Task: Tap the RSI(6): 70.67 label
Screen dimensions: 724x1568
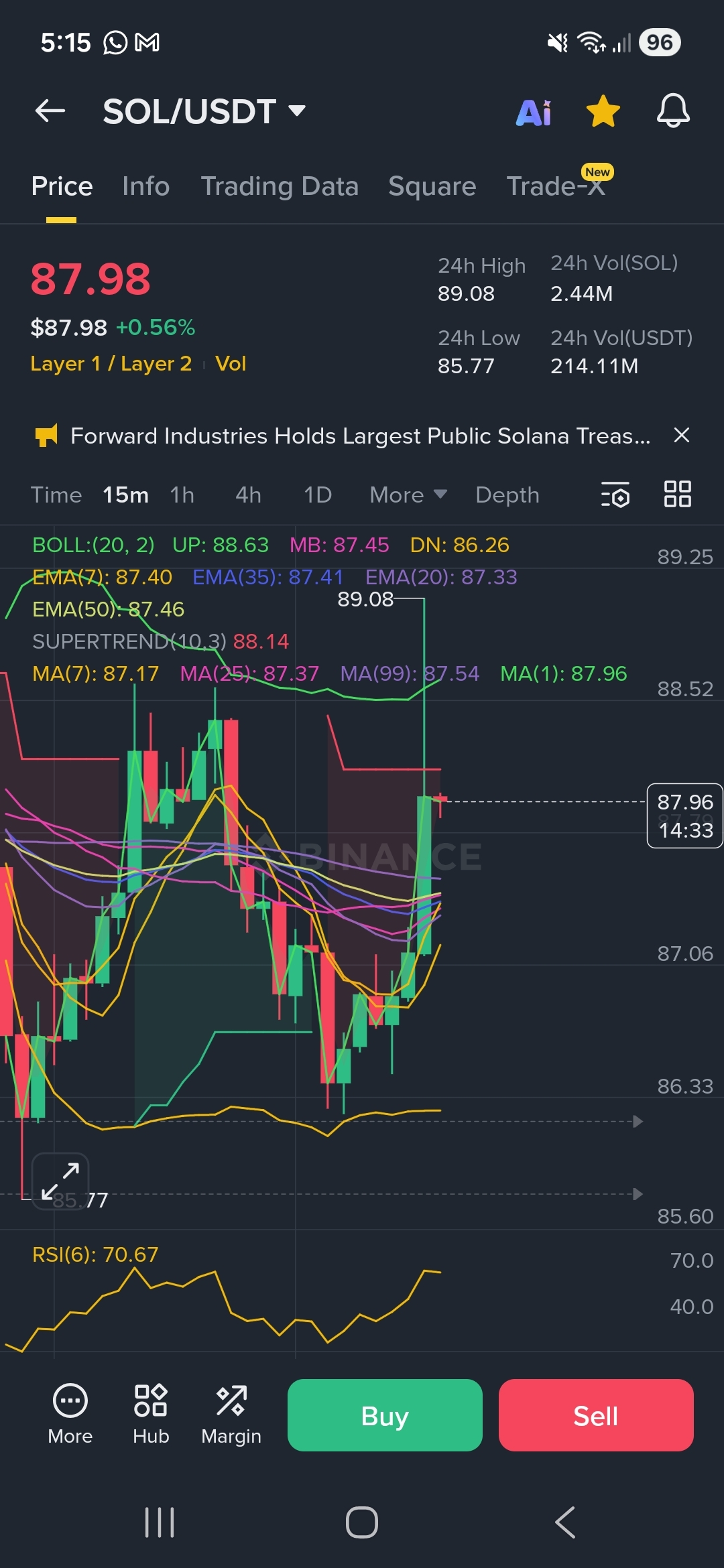Action: (95, 1254)
